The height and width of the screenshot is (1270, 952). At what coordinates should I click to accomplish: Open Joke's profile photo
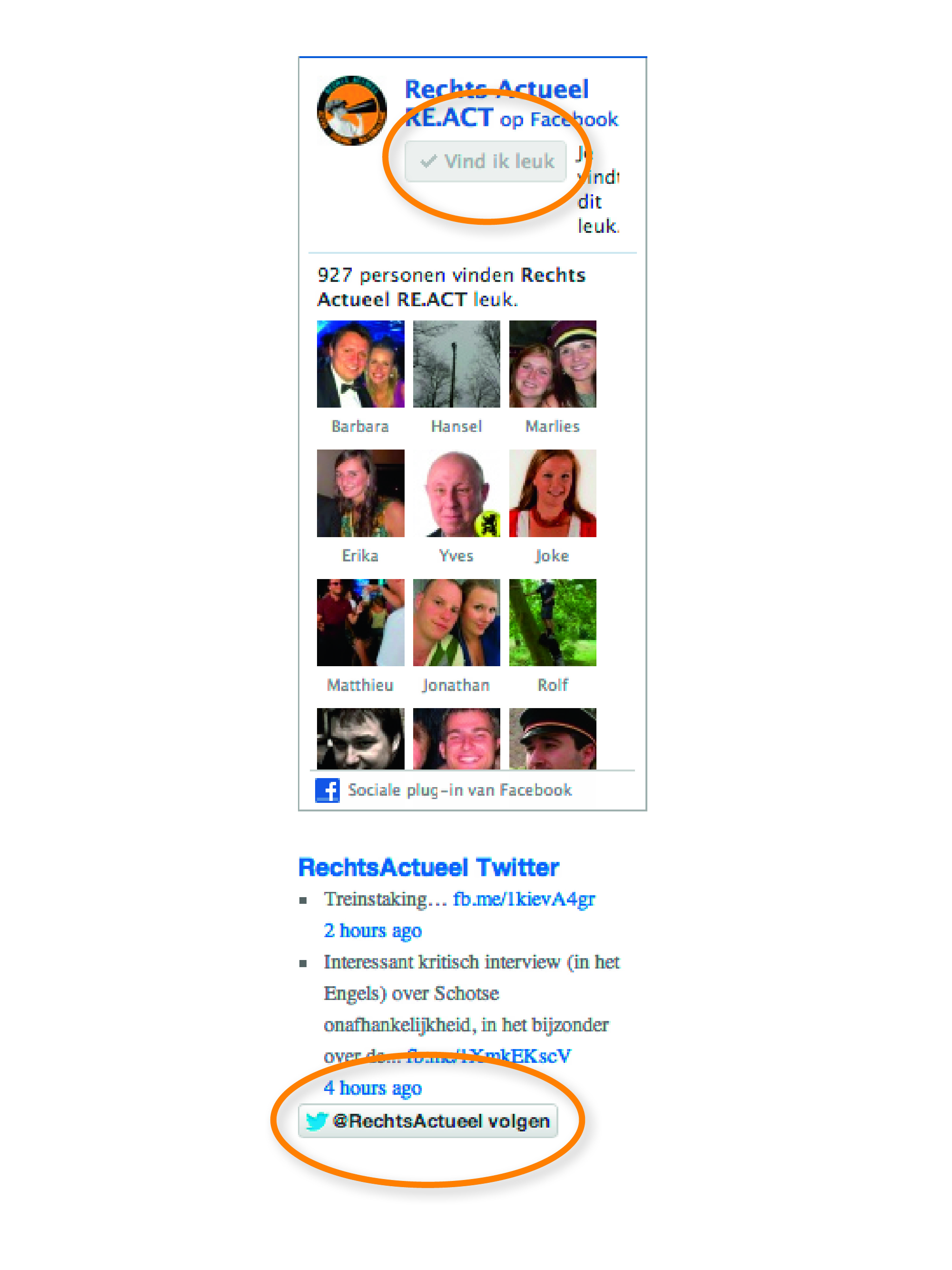pyautogui.click(x=553, y=493)
